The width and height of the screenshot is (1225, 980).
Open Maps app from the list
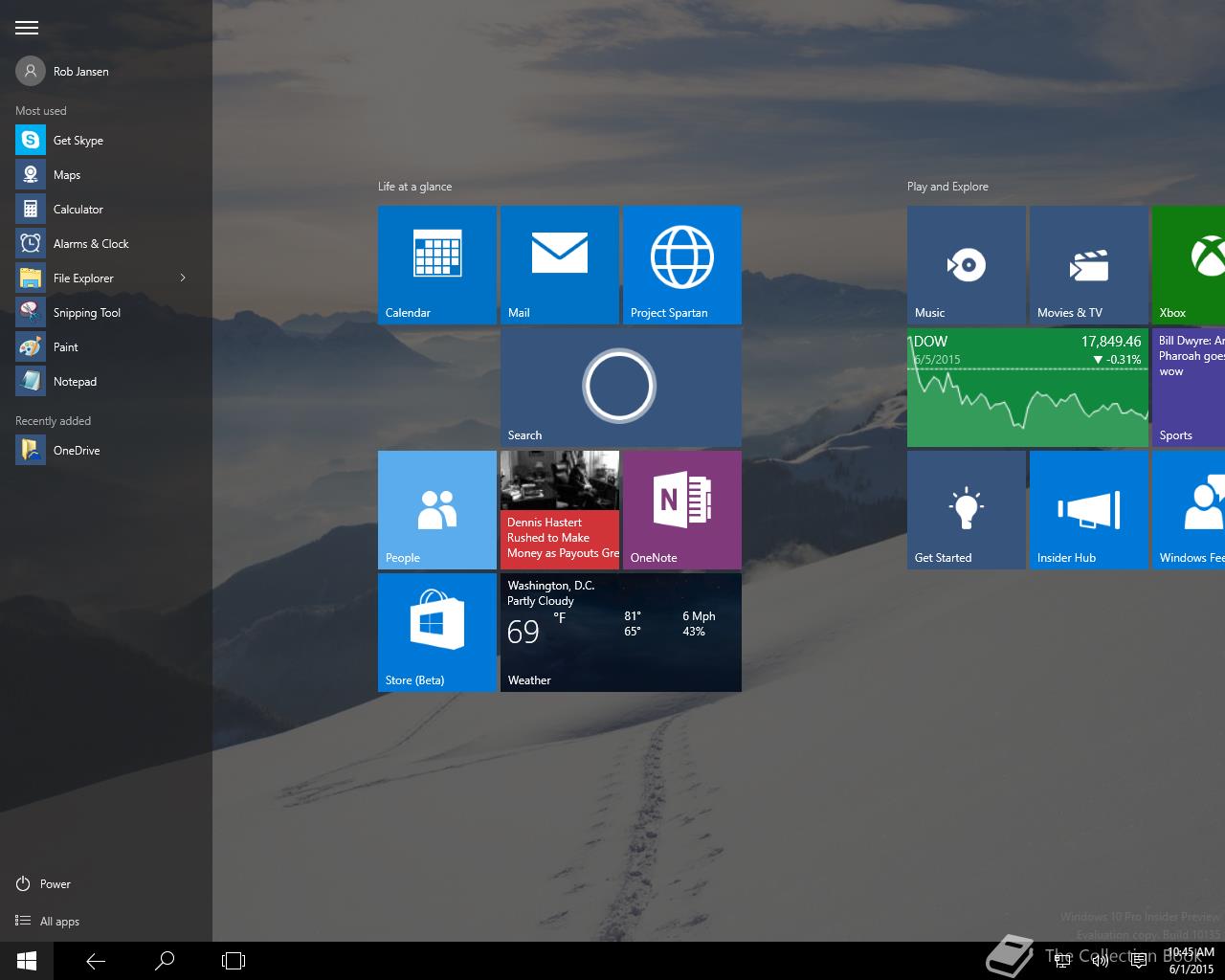click(x=105, y=174)
